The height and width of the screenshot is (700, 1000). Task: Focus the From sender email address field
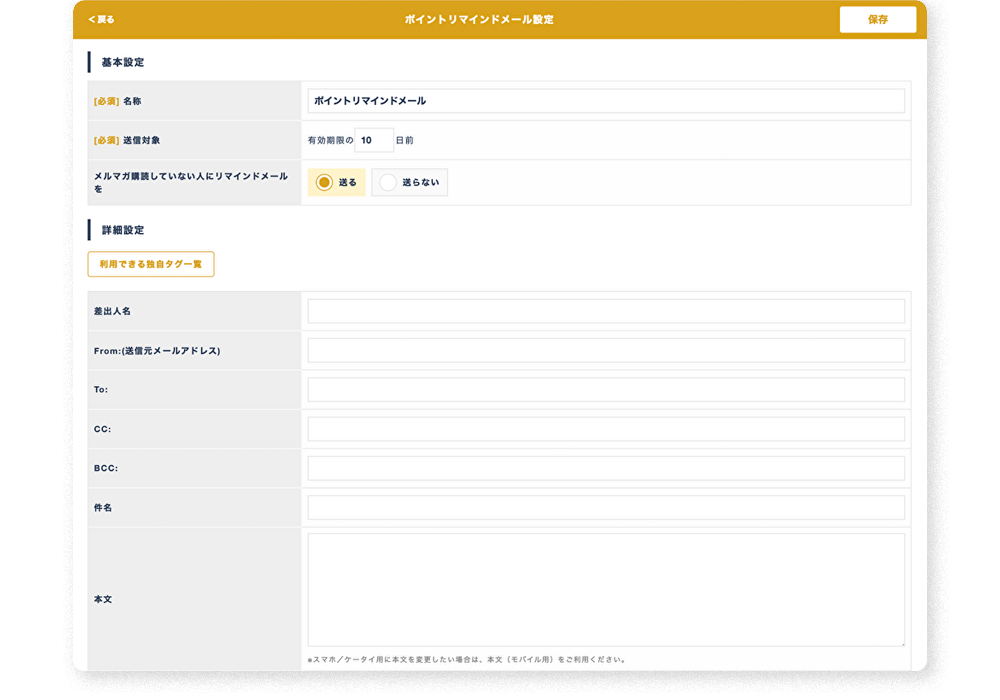click(x=606, y=351)
